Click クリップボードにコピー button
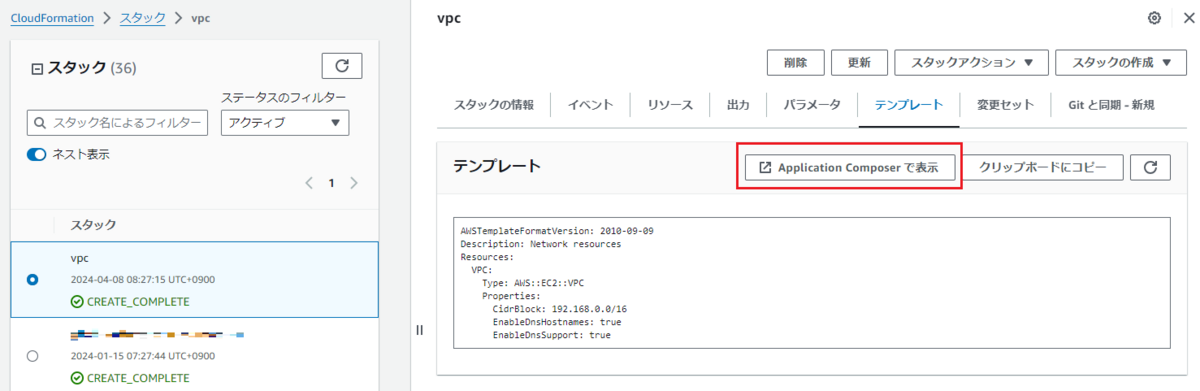 coord(1043,168)
